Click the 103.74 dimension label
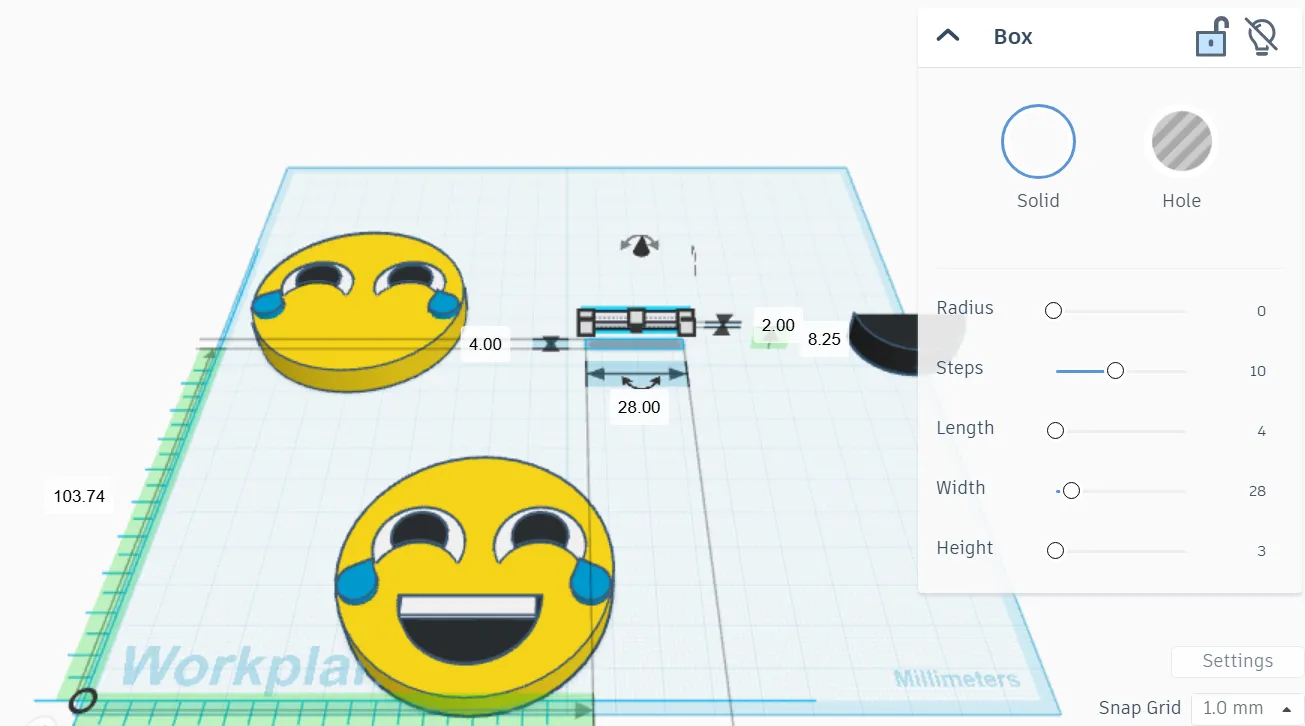Screen dimensions: 1305x726 [x=79, y=496]
